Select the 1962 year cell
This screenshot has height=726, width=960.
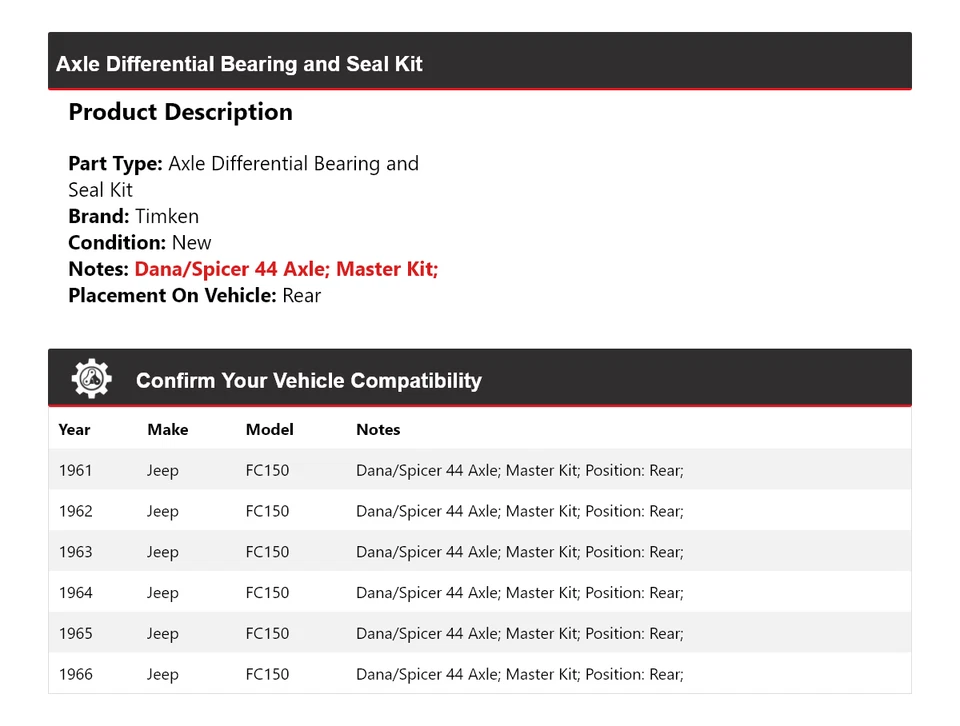click(x=75, y=511)
